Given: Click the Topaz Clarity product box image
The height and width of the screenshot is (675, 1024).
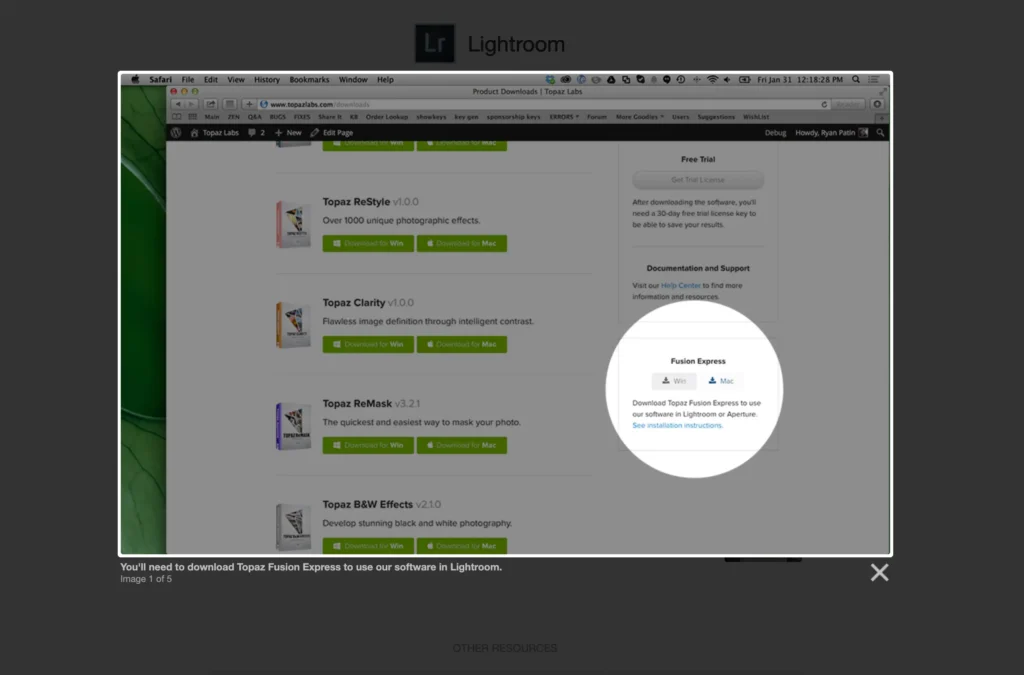Looking at the screenshot, I should (x=293, y=324).
